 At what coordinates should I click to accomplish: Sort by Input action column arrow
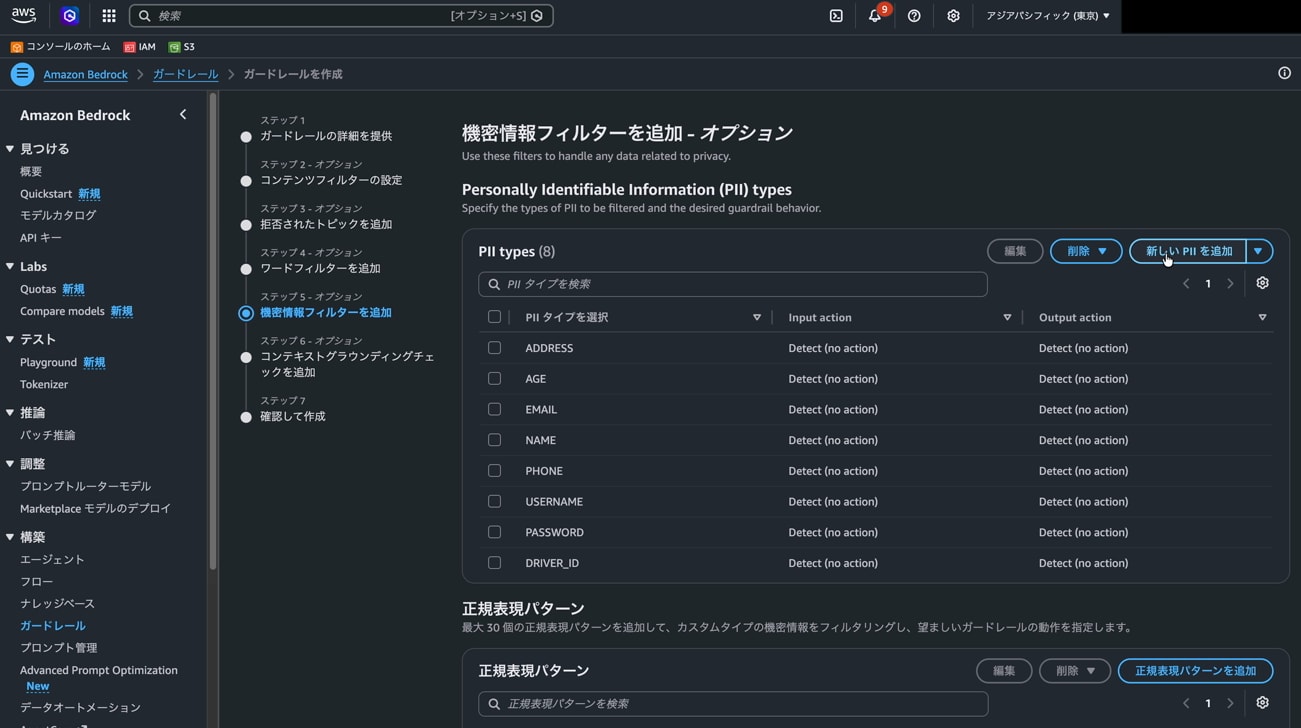point(1007,318)
